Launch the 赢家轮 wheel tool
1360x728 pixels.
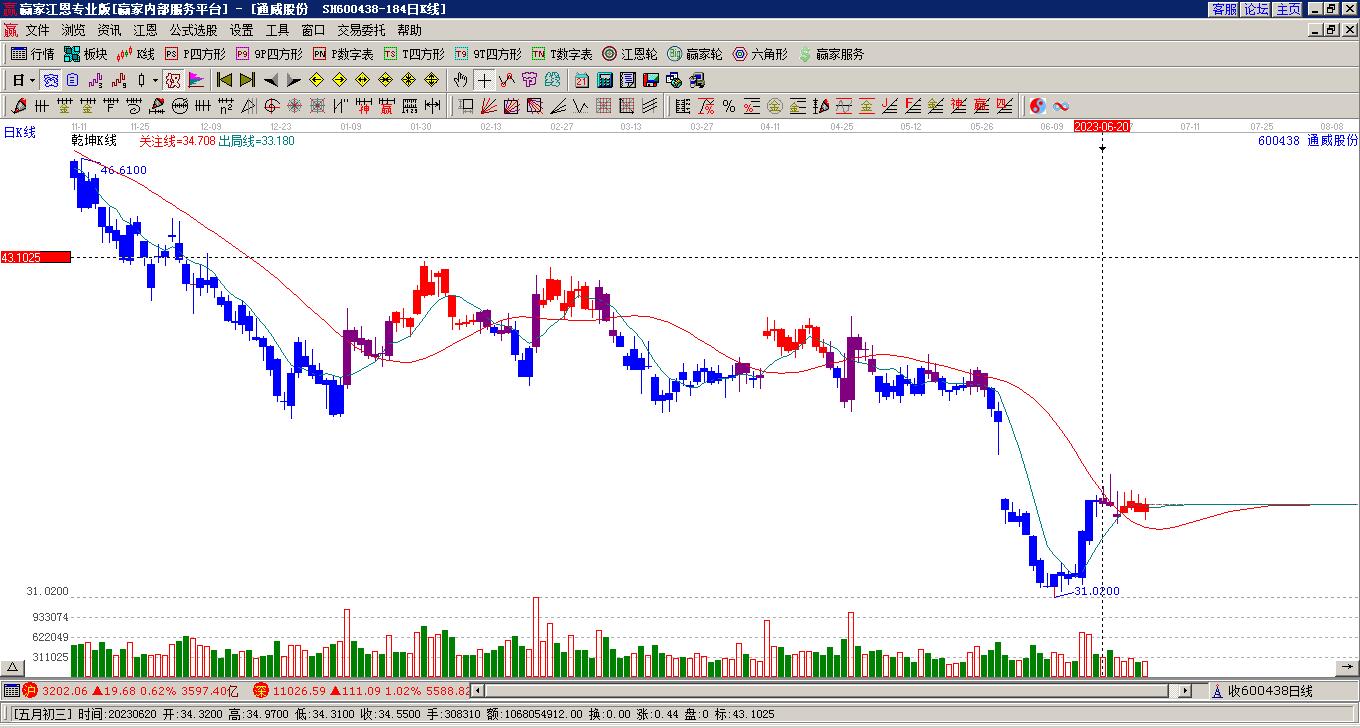695,54
